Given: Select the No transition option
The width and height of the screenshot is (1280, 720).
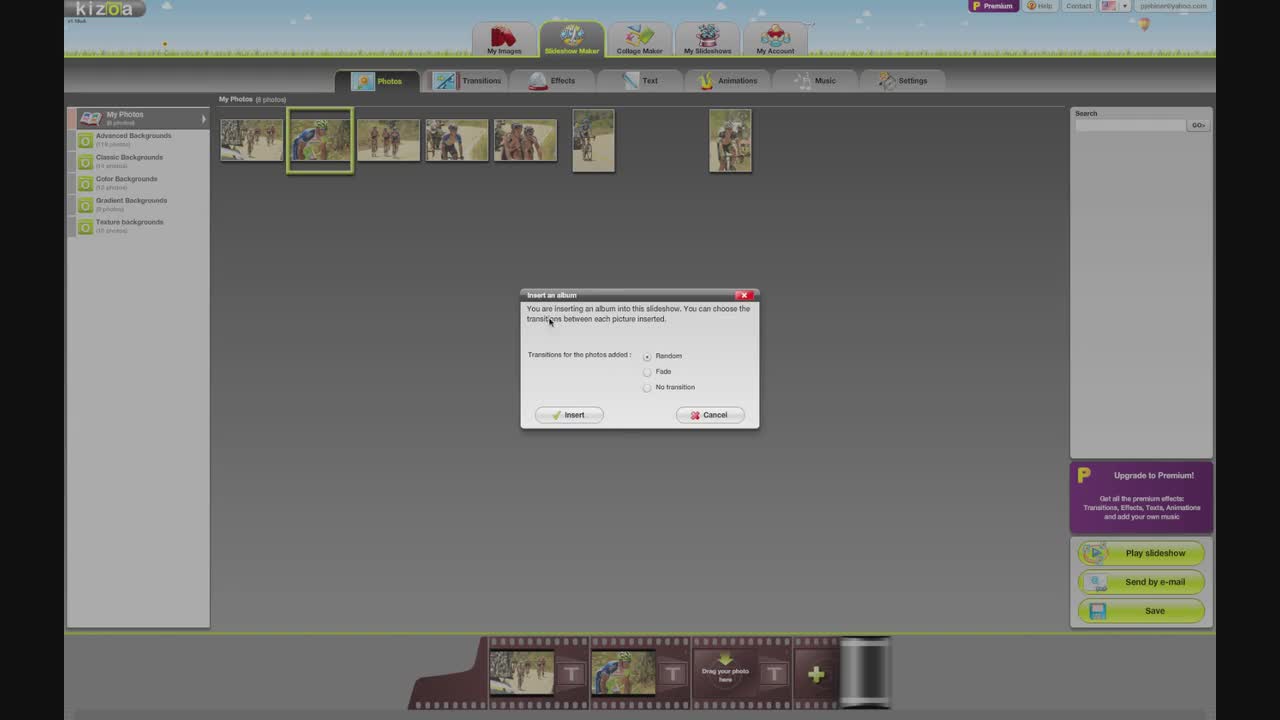Looking at the screenshot, I should (x=647, y=388).
